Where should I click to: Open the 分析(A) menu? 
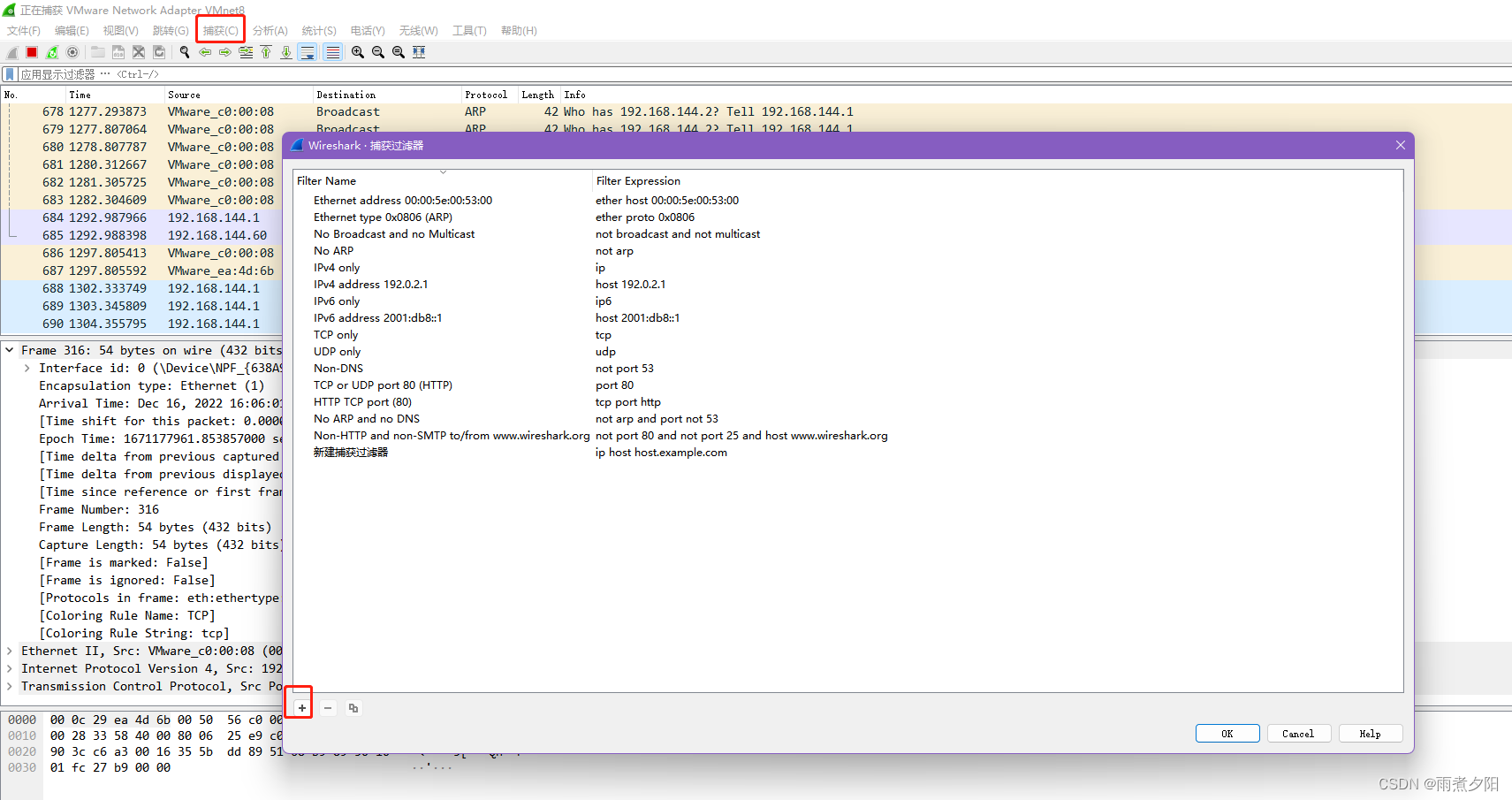270,31
